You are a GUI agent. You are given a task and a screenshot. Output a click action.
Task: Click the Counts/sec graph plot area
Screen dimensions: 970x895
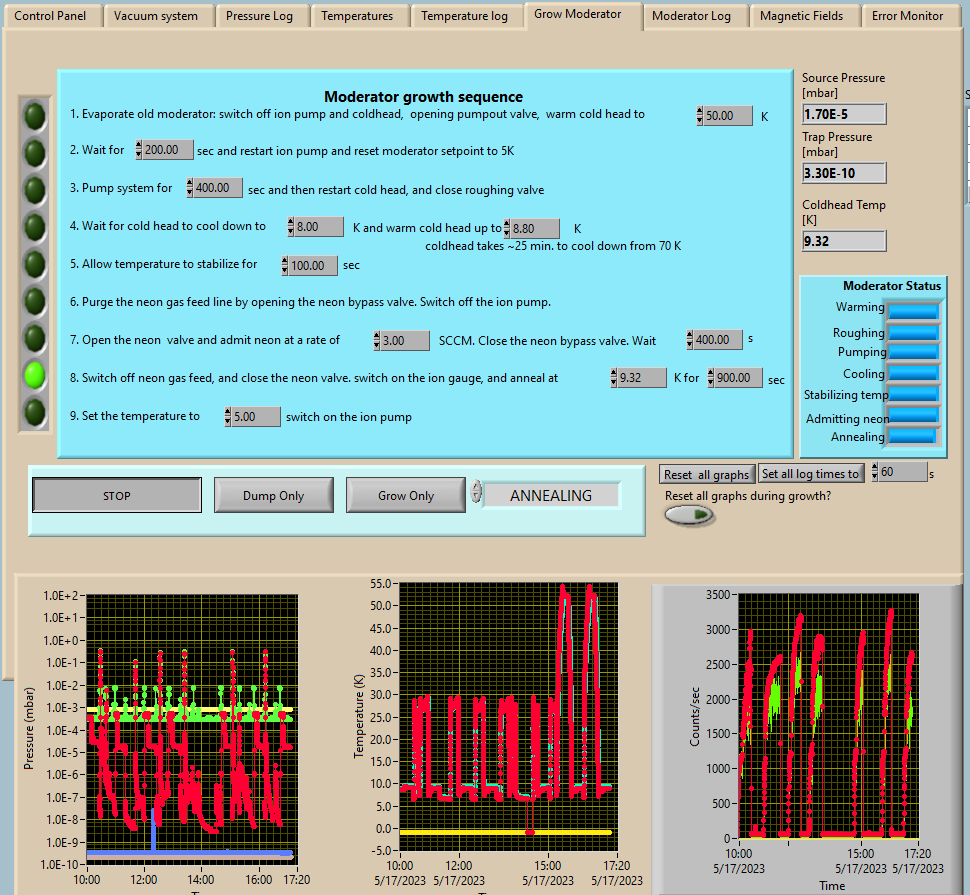(x=827, y=715)
